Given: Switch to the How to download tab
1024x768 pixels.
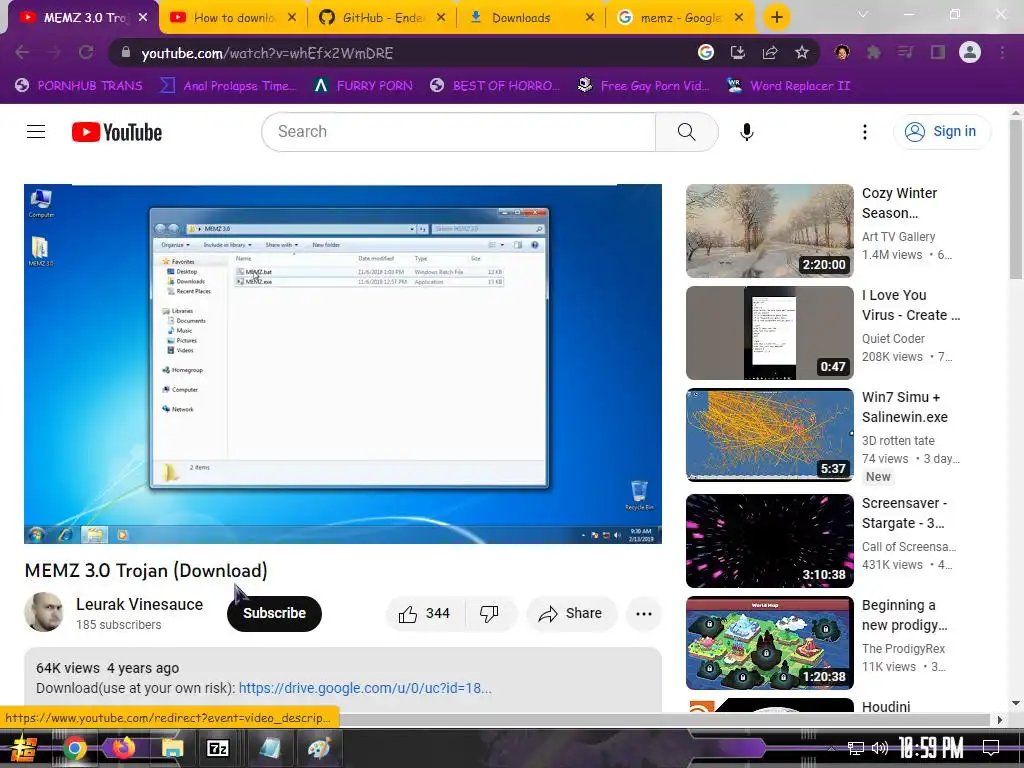Looking at the screenshot, I should pyautogui.click(x=234, y=18).
